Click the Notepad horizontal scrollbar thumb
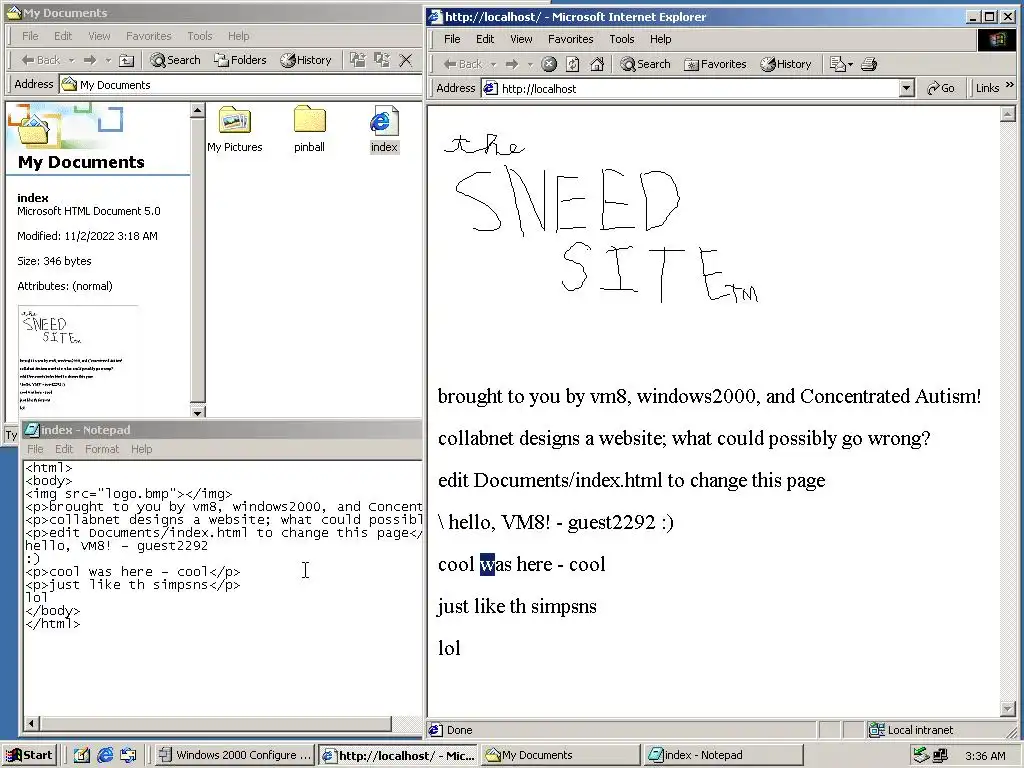 coord(216,723)
